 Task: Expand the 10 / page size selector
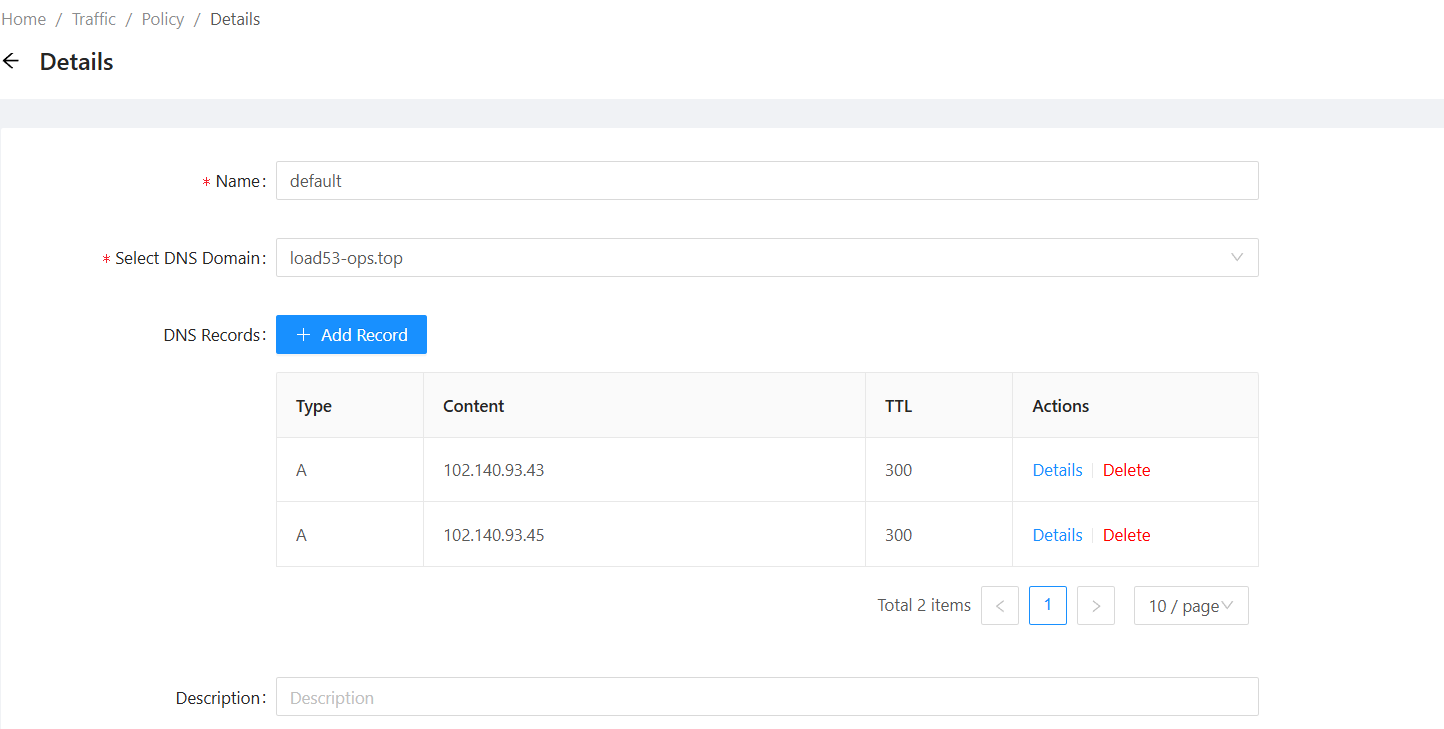(1190, 606)
